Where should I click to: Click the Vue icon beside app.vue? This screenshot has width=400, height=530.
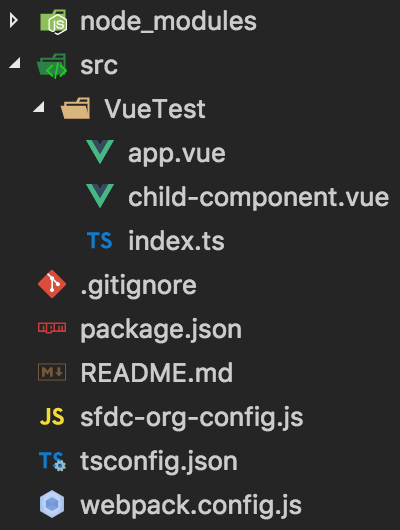[x=100, y=152]
